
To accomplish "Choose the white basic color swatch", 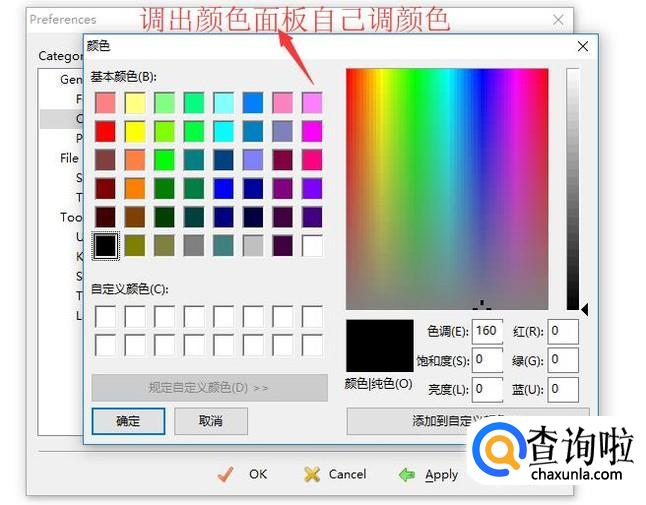I will pos(312,245).
